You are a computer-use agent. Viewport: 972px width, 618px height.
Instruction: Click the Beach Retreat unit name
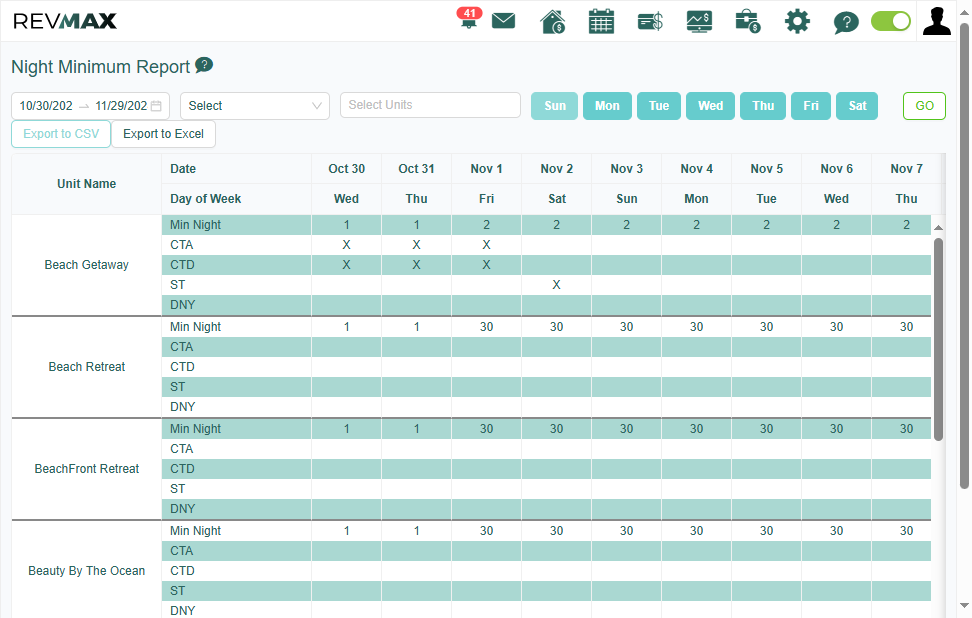point(87,367)
